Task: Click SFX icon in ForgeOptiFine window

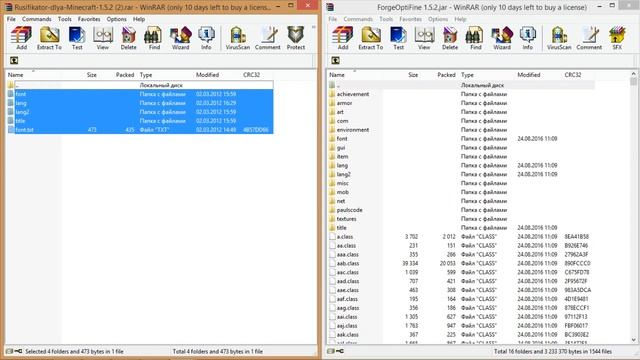Action: 617,38
